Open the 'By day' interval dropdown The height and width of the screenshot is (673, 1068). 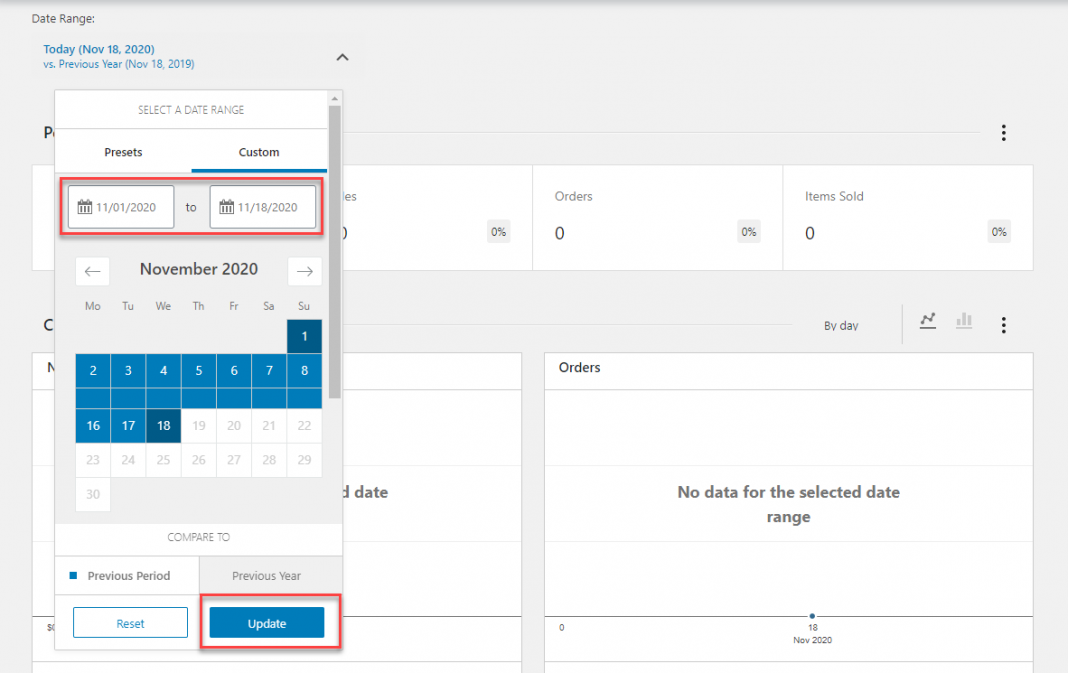coord(841,325)
